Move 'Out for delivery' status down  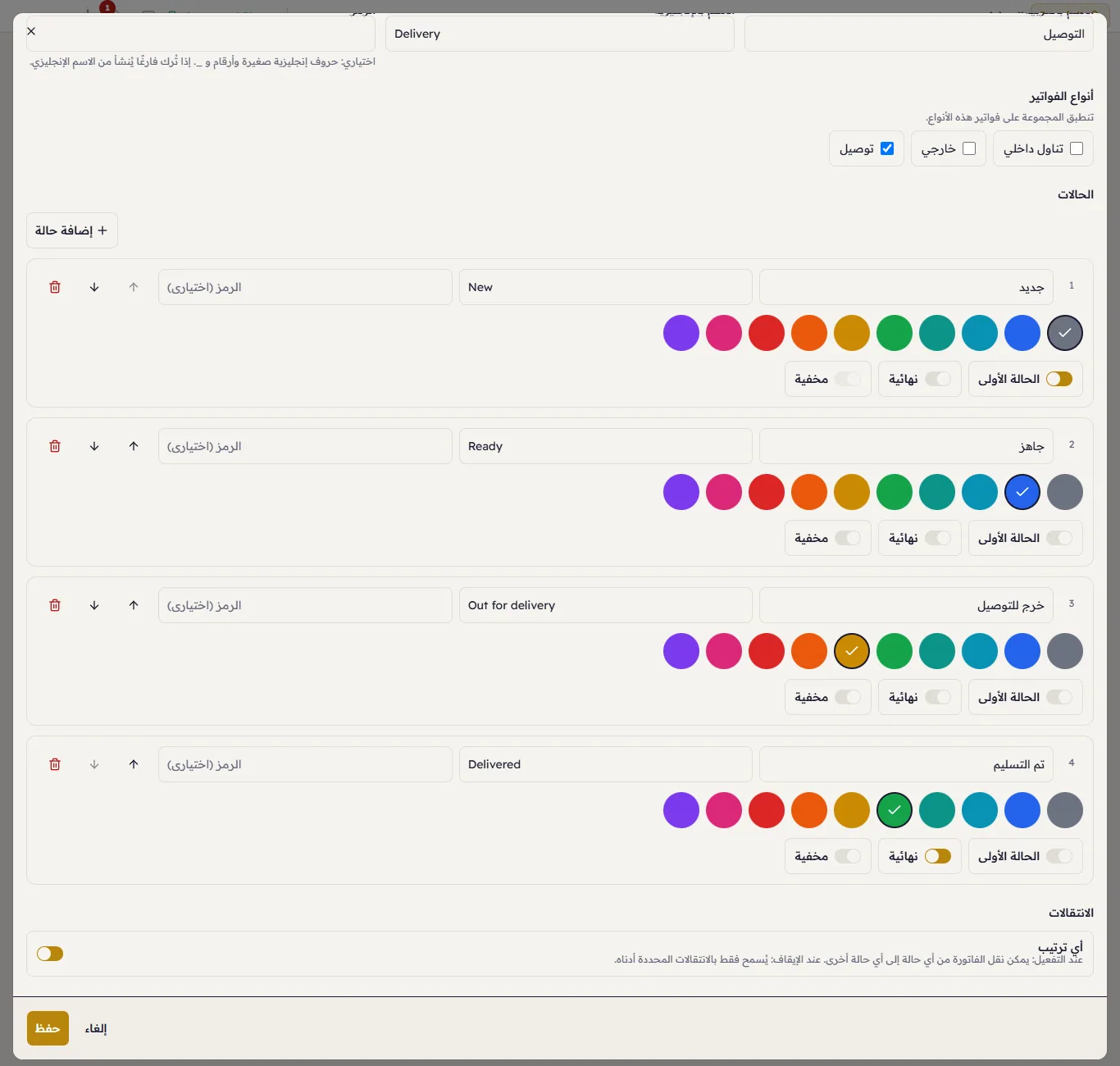[94, 605]
